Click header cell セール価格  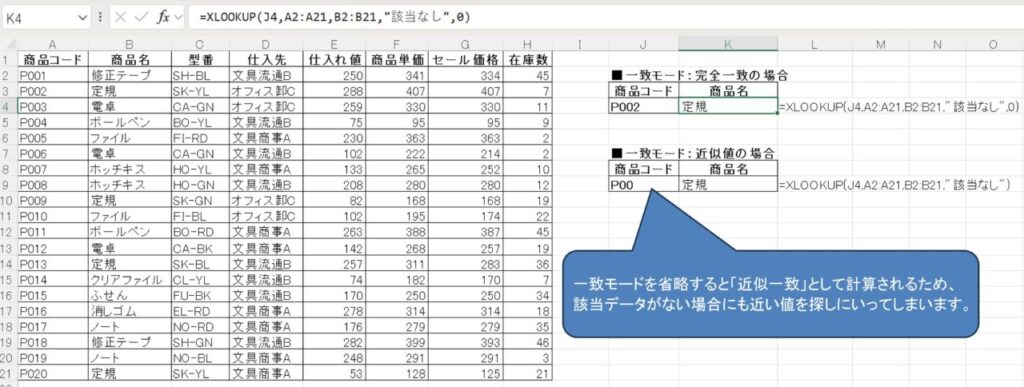point(465,60)
